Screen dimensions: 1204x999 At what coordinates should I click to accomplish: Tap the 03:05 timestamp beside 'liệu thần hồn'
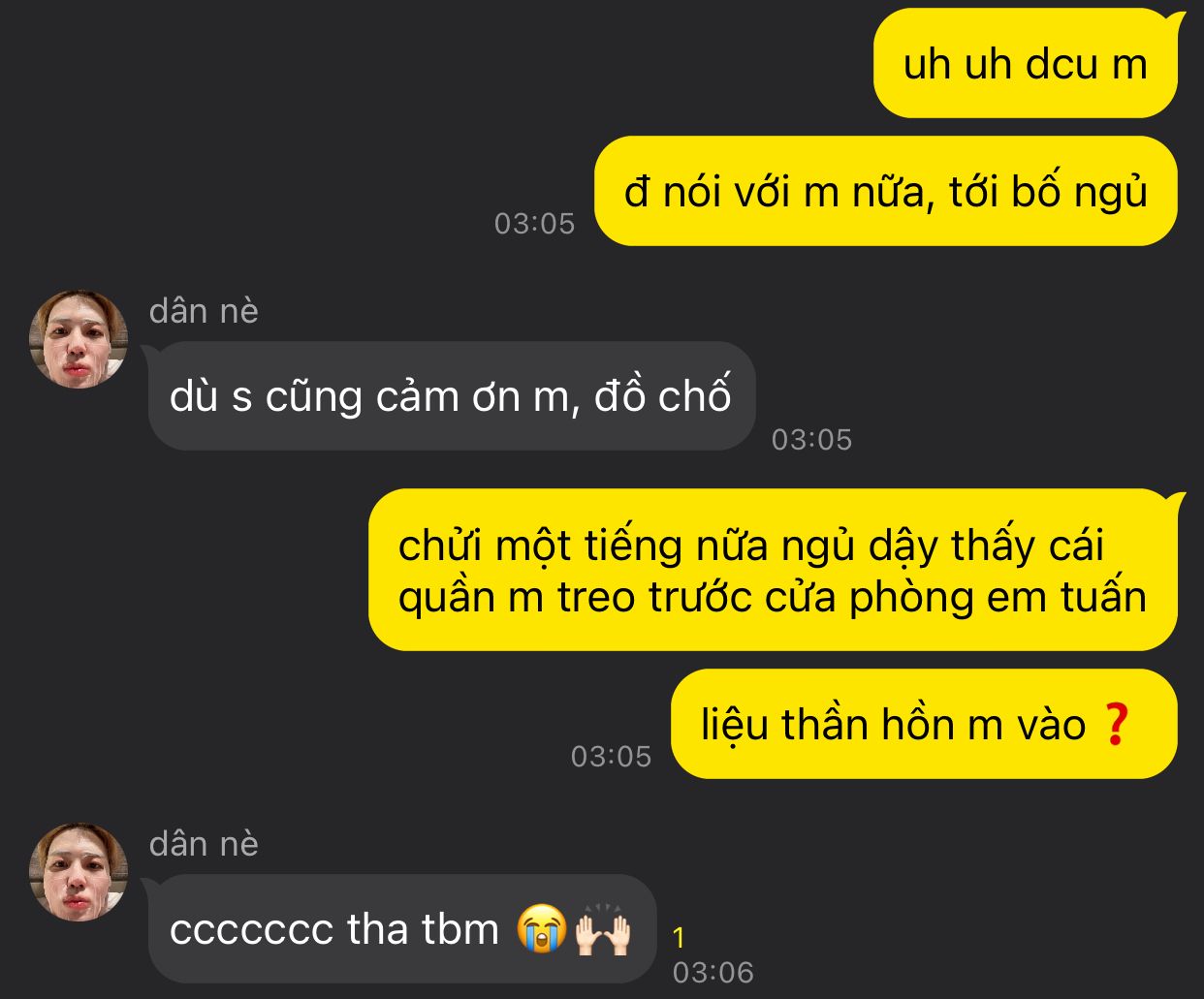(611, 757)
